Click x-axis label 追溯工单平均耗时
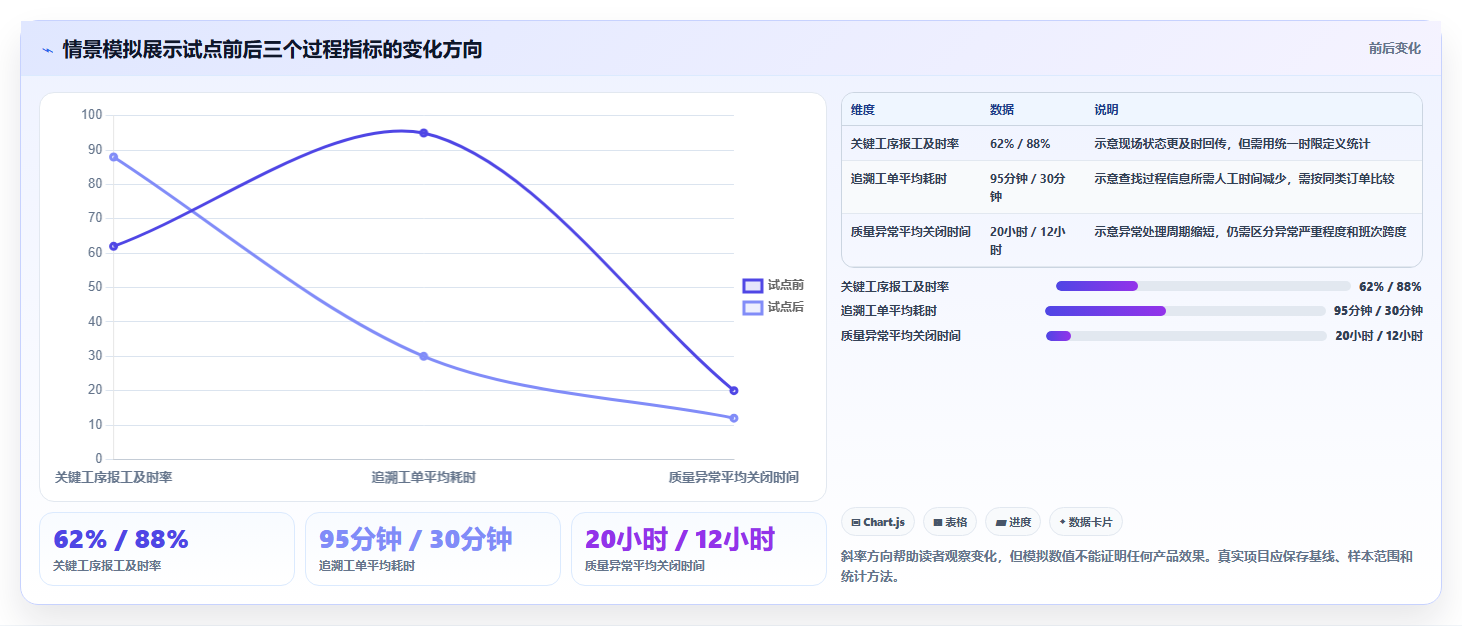 point(424,478)
